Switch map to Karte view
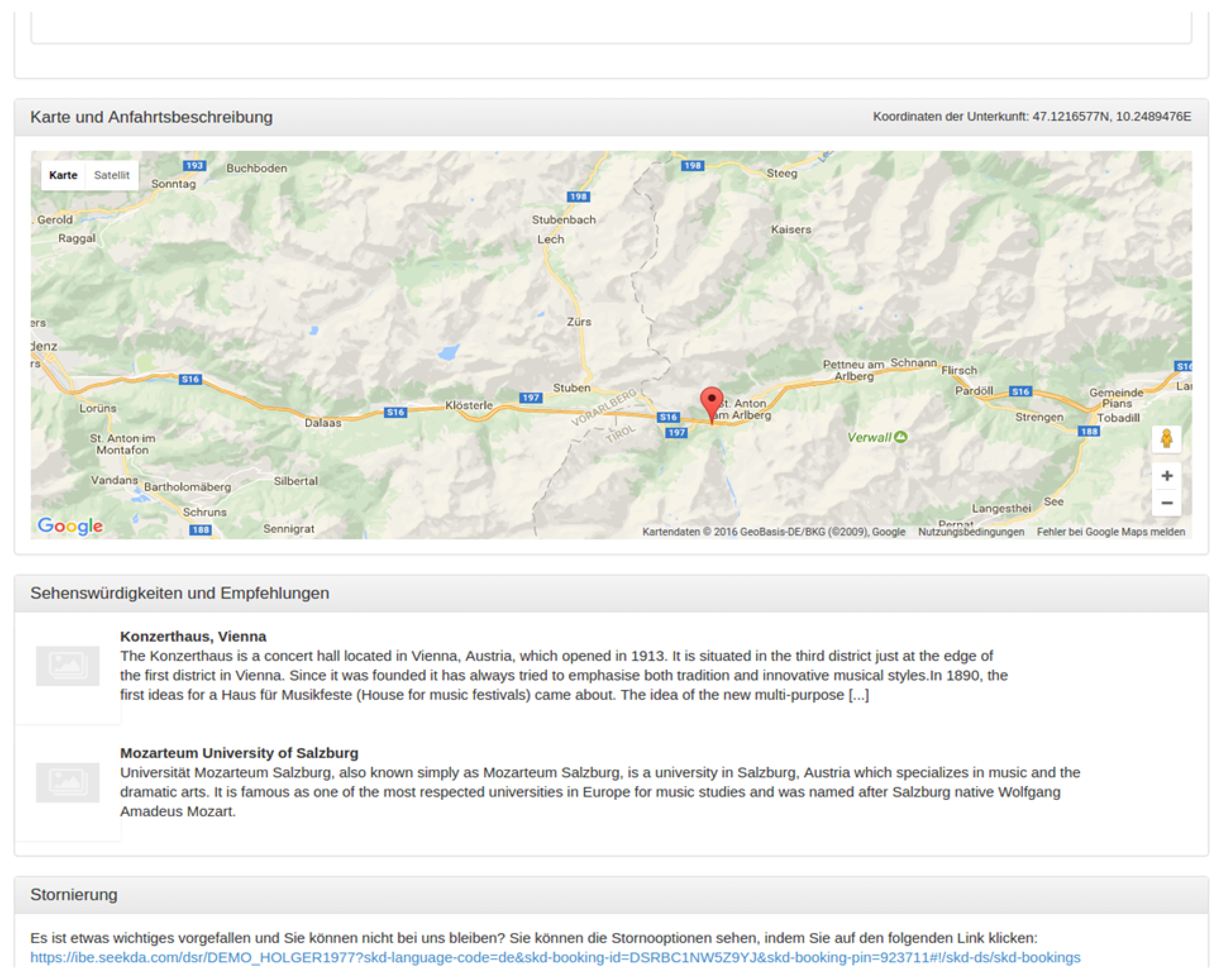Viewport: 1217px width, 980px height. (63, 175)
